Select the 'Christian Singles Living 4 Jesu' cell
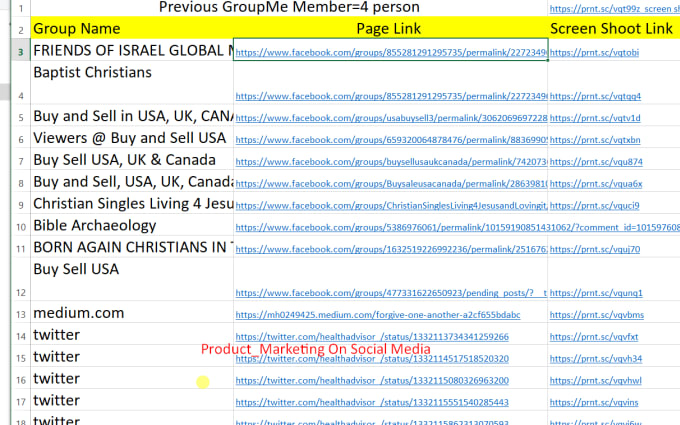The height and width of the screenshot is (425, 680). tap(132, 203)
